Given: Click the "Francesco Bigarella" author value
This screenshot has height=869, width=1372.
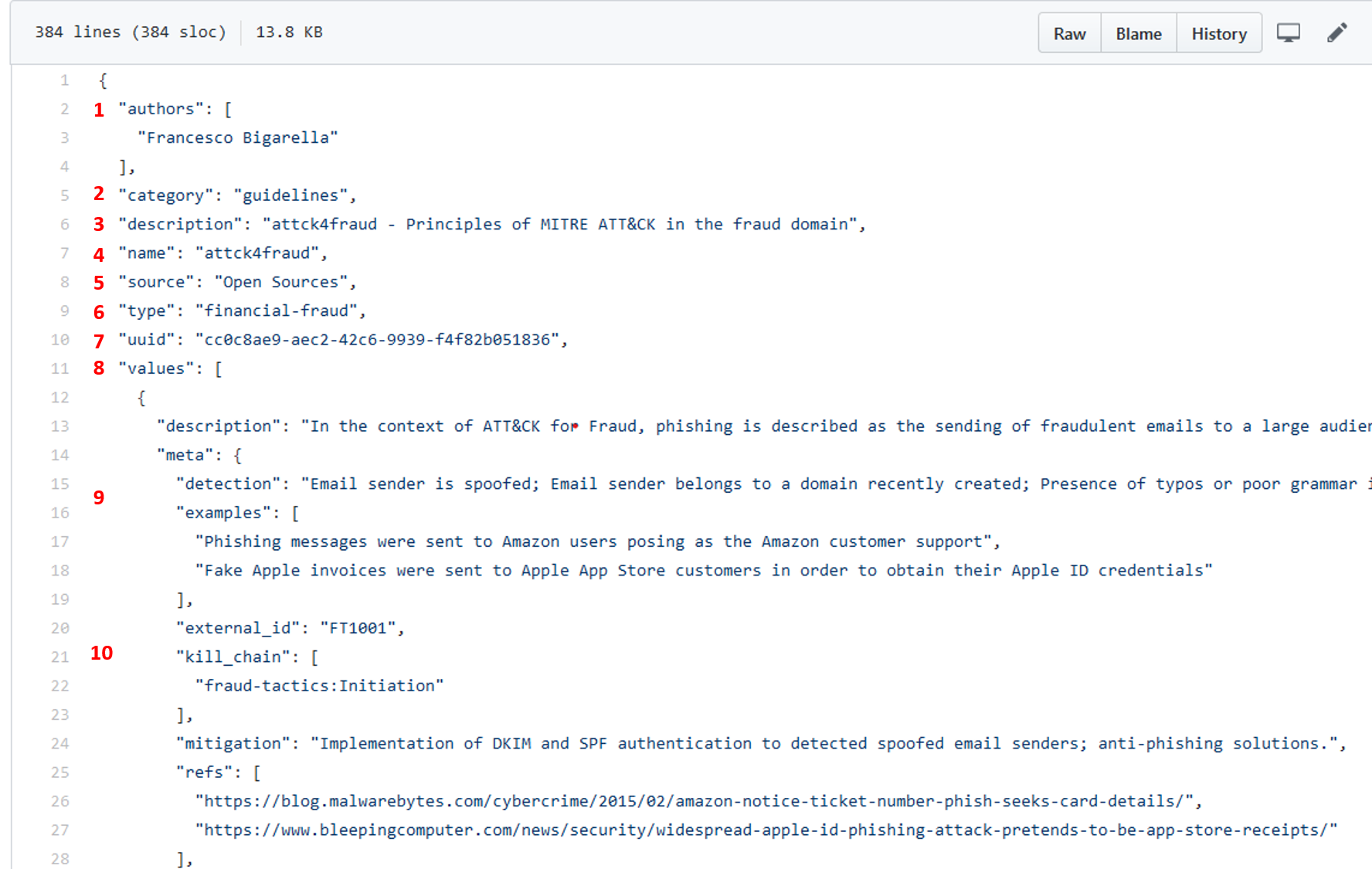Looking at the screenshot, I should 238,137.
